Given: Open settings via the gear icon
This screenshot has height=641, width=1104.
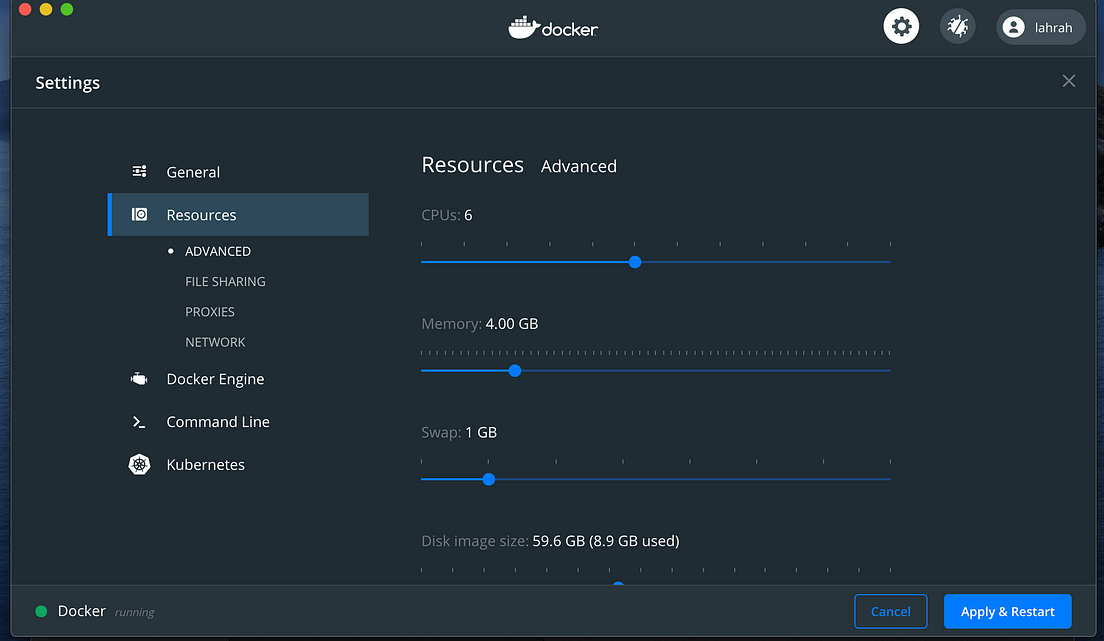Looking at the screenshot, I should pos(901,27).
